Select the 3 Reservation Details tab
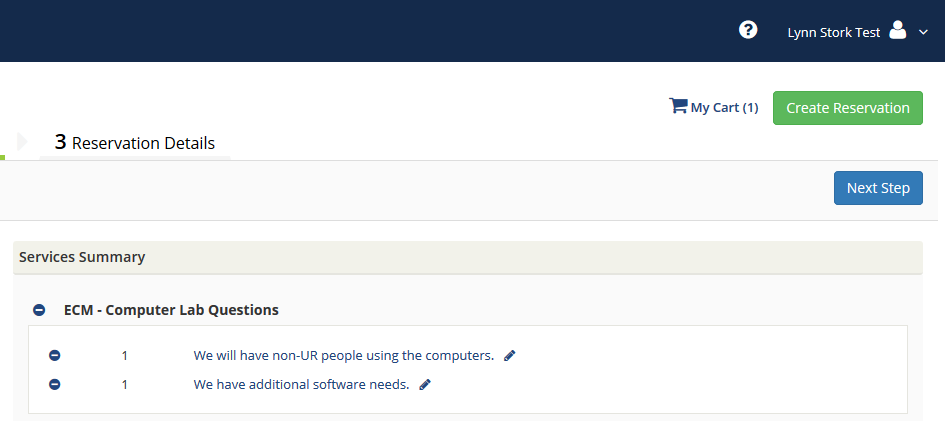Image resolution: width=945 pixels, height=421 pixels. [135, 143]
